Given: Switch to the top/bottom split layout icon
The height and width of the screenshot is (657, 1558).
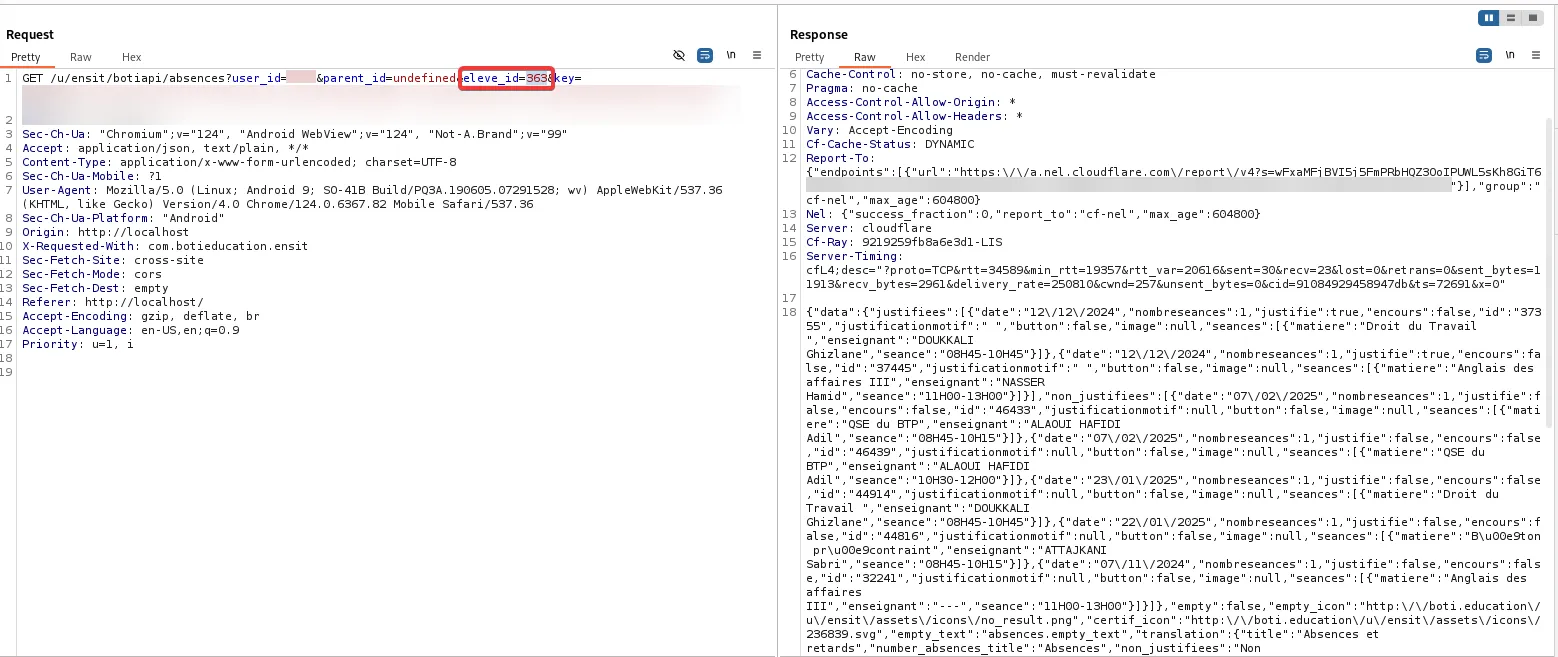Looking at the screenshot, I should pos(1510,18).
